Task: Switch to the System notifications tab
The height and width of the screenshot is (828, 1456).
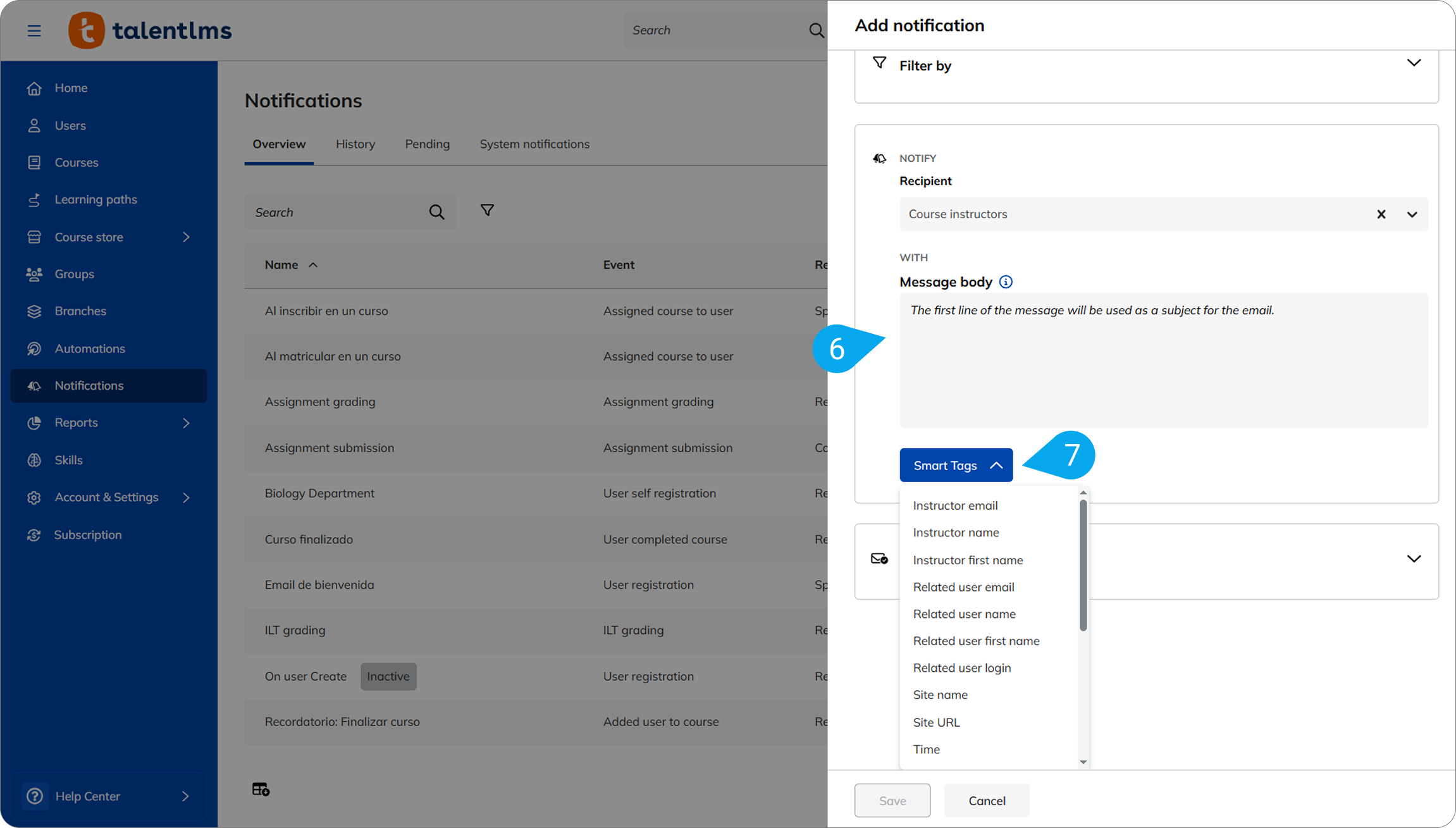Action: [x=534, y=144]
